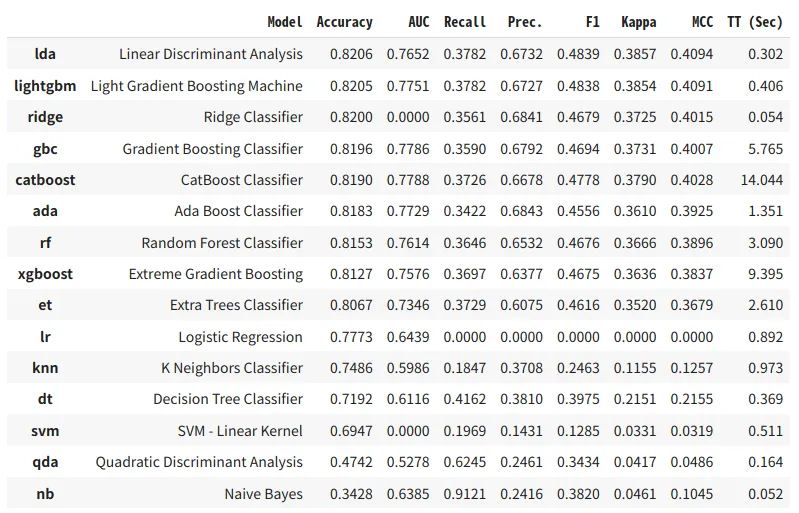Image resolution: width=799 pixels, height=513 pixels.
Task: Select the 14.044 training time cell
Action: [763, 180]
